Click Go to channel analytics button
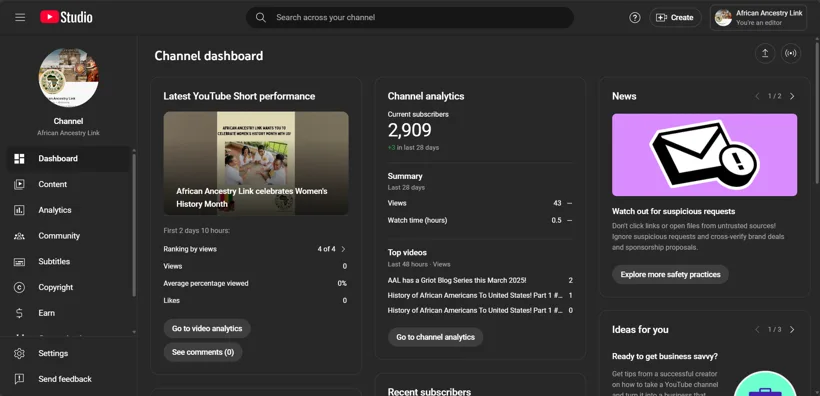 tap(435, 337)
